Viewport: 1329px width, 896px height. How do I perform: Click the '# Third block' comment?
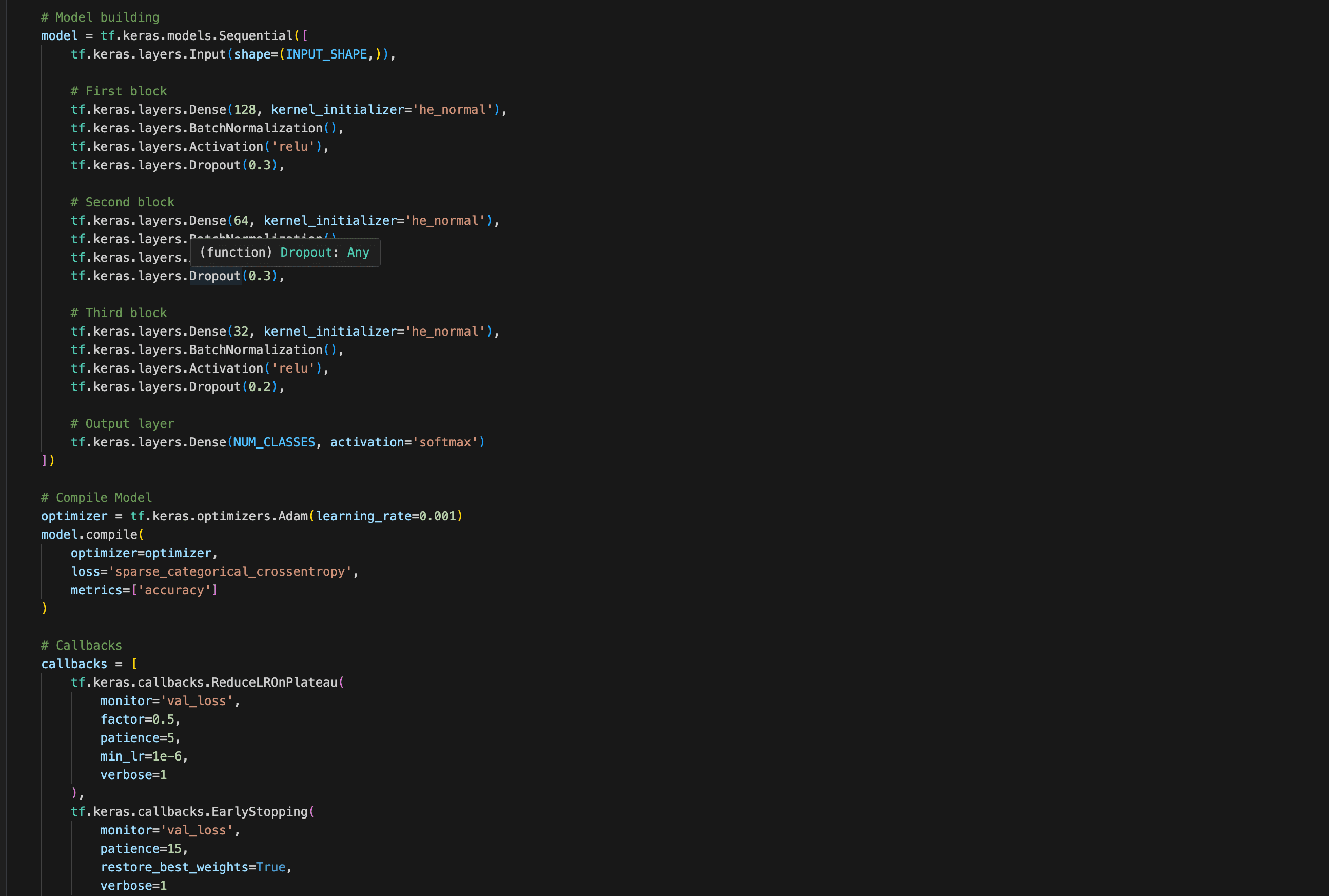pos(119,313)
